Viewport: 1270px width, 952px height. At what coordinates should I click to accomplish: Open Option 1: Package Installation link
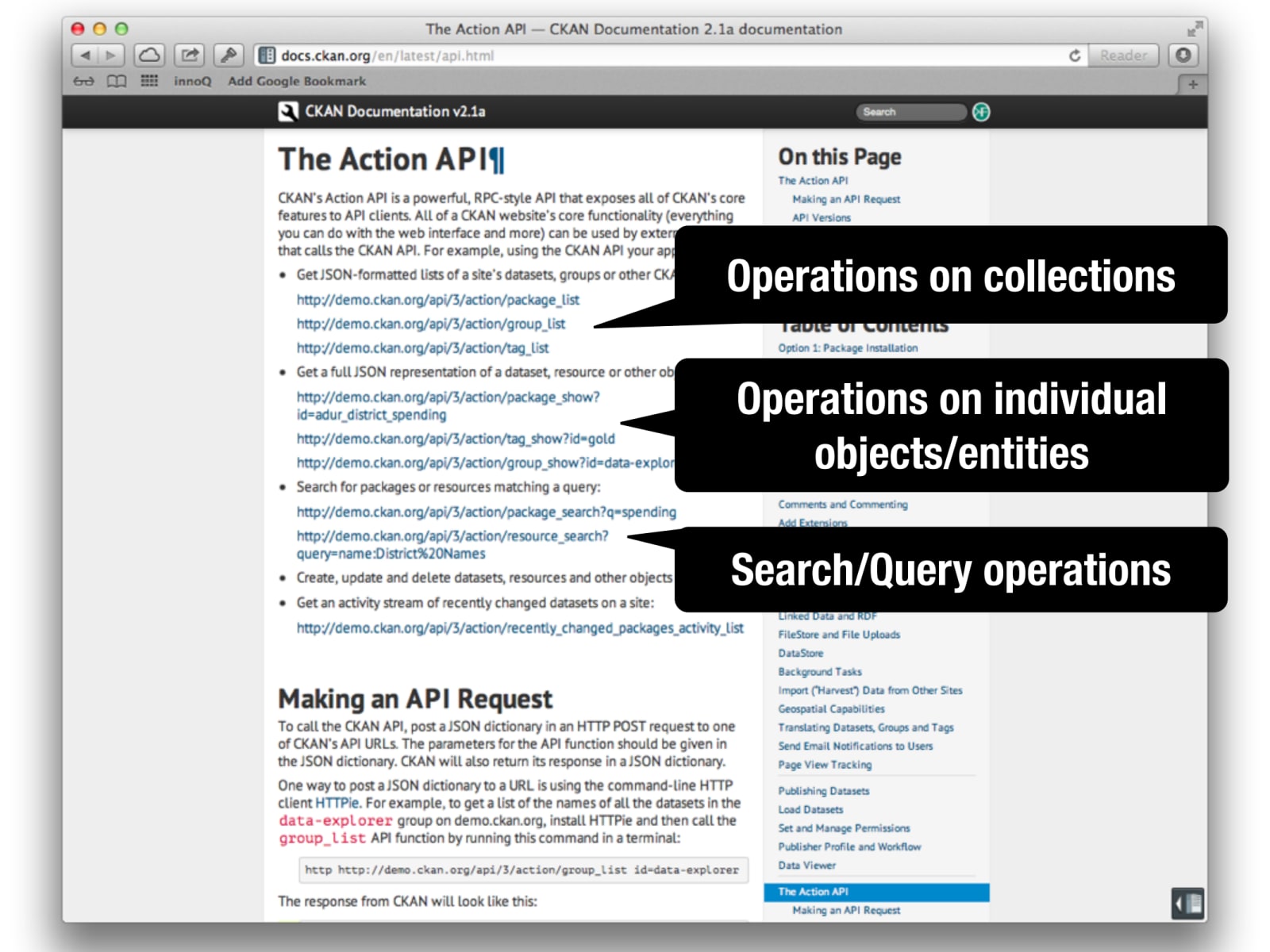pos(848,347)
